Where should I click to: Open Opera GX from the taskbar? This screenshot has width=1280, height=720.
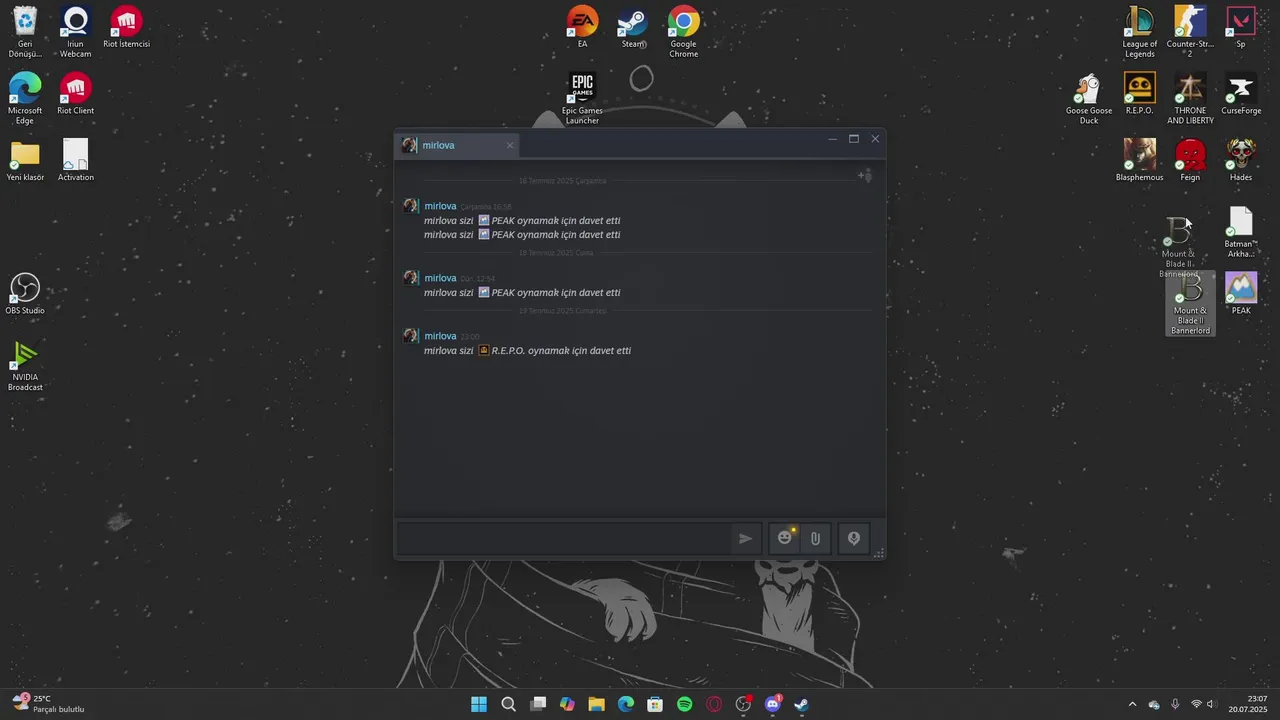tap(714, 704)
